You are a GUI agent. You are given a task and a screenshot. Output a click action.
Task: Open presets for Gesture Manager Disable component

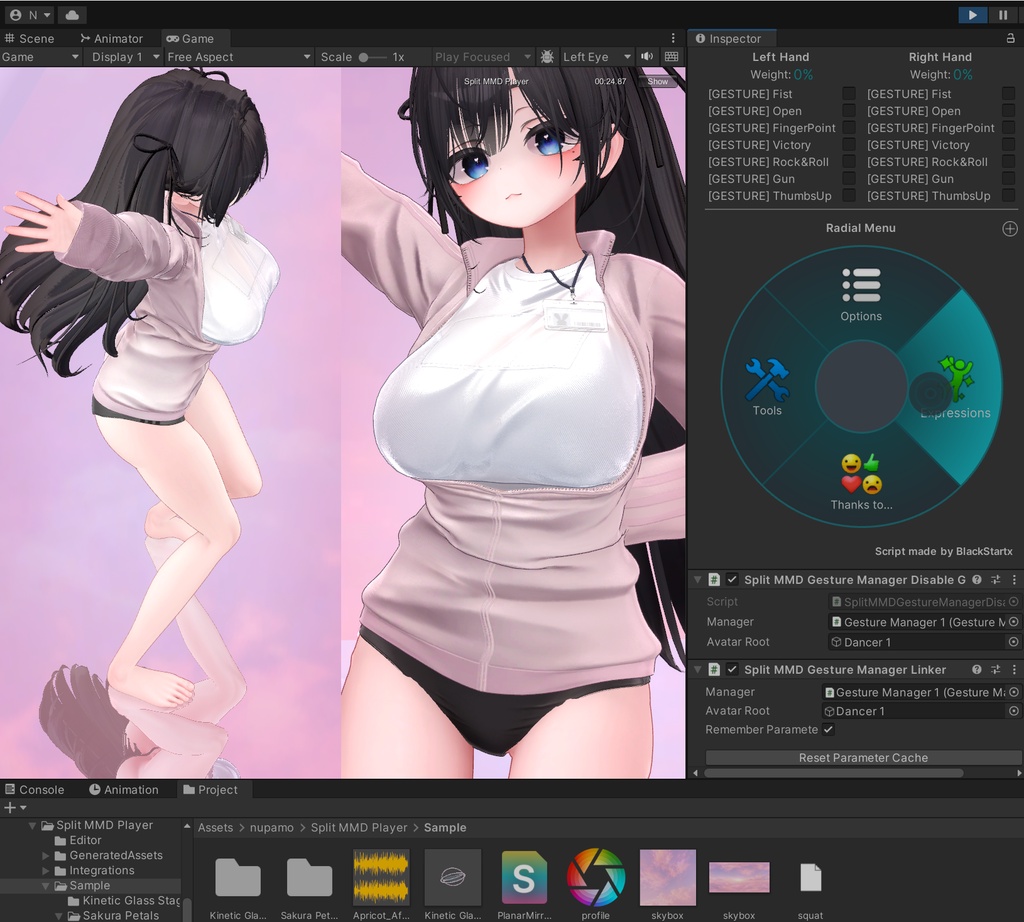pos(995,579)
